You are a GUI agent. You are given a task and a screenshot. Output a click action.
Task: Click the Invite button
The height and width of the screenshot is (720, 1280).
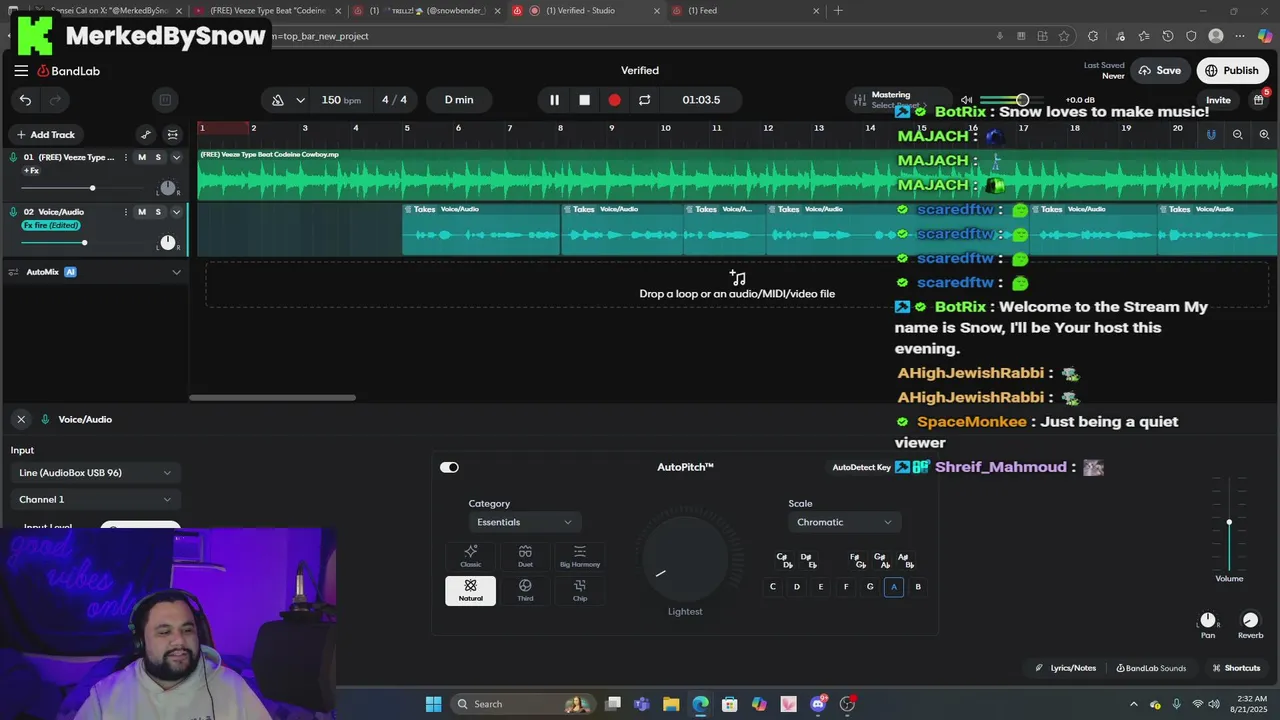(1218, 100)
